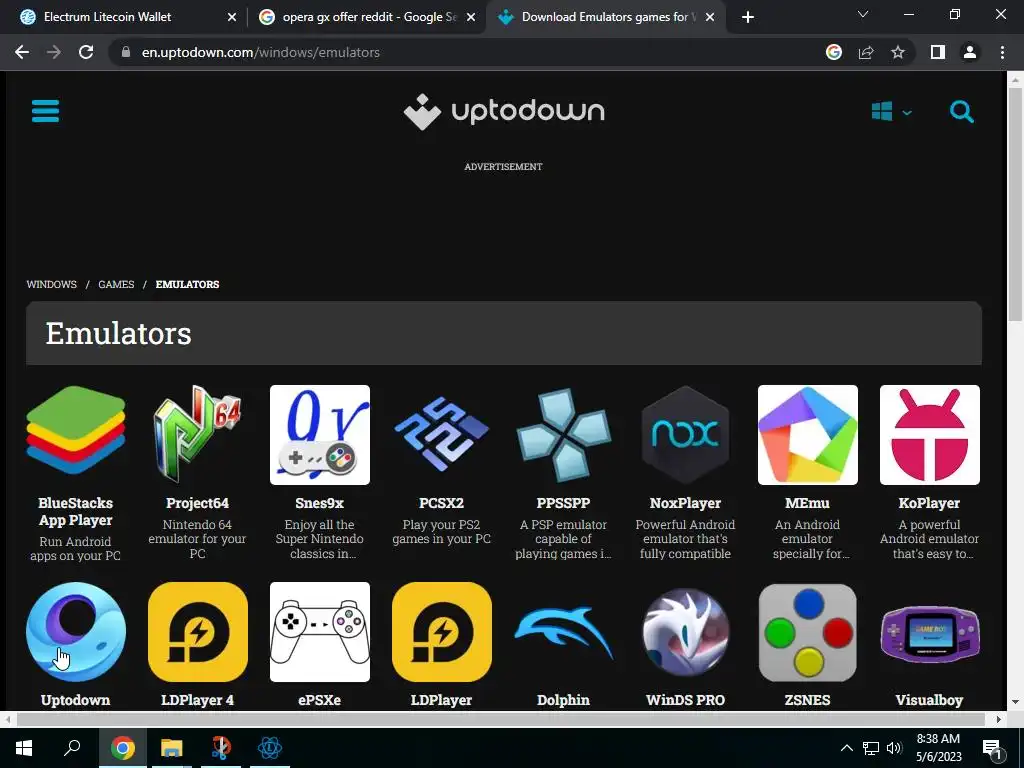Open the WinDS PRO app icon

point(685,632)
